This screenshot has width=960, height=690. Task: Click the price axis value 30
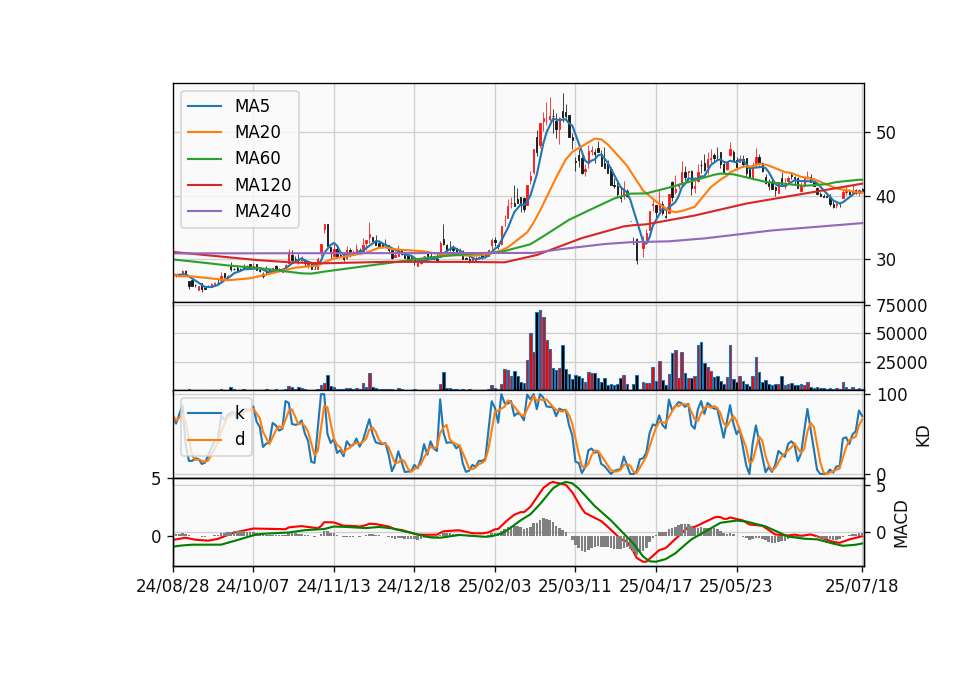(x=885, y=260)
